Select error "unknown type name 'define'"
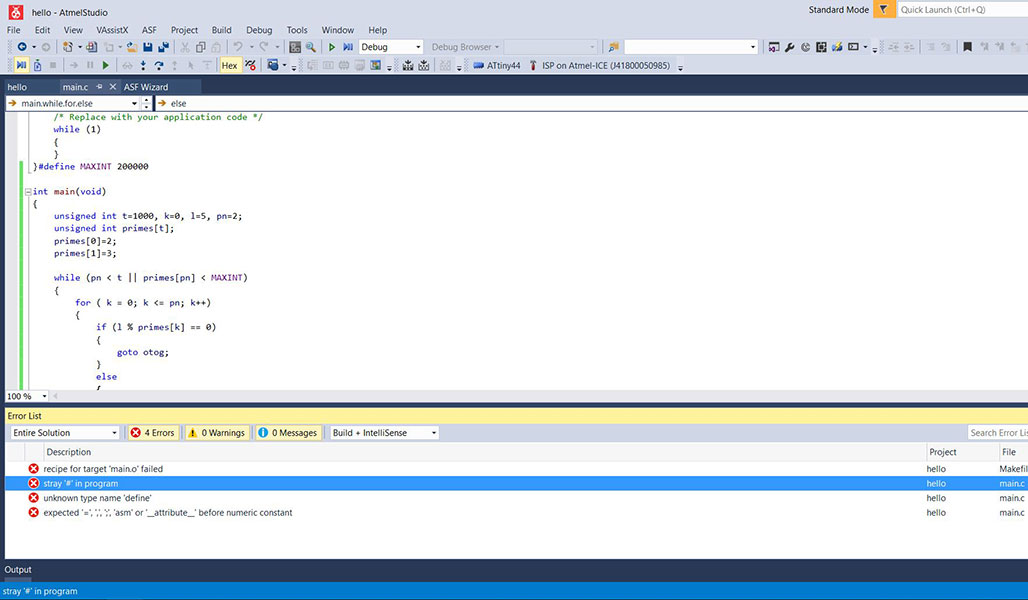 [516, 498]
